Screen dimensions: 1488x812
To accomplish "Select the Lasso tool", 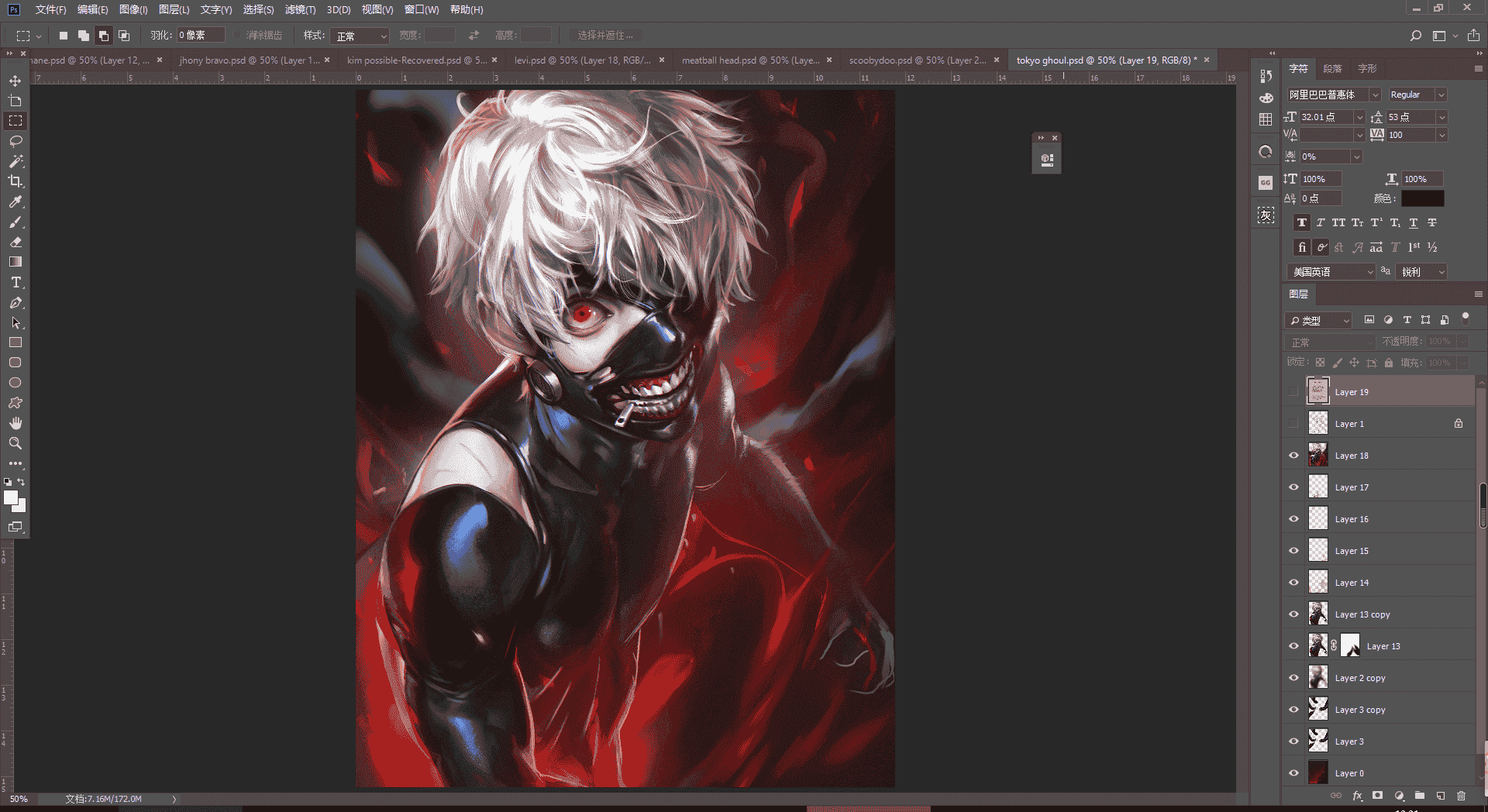I will (15, 141).
